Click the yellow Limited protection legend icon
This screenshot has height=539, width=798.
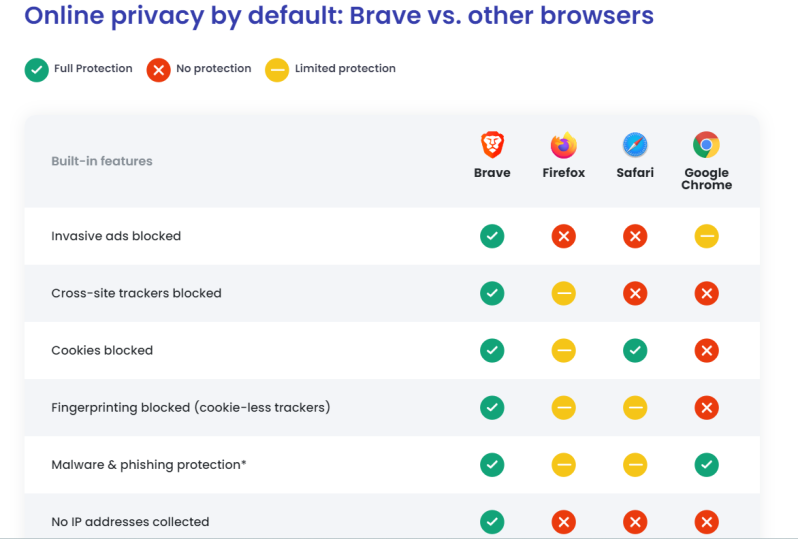[x=277, y=70]
